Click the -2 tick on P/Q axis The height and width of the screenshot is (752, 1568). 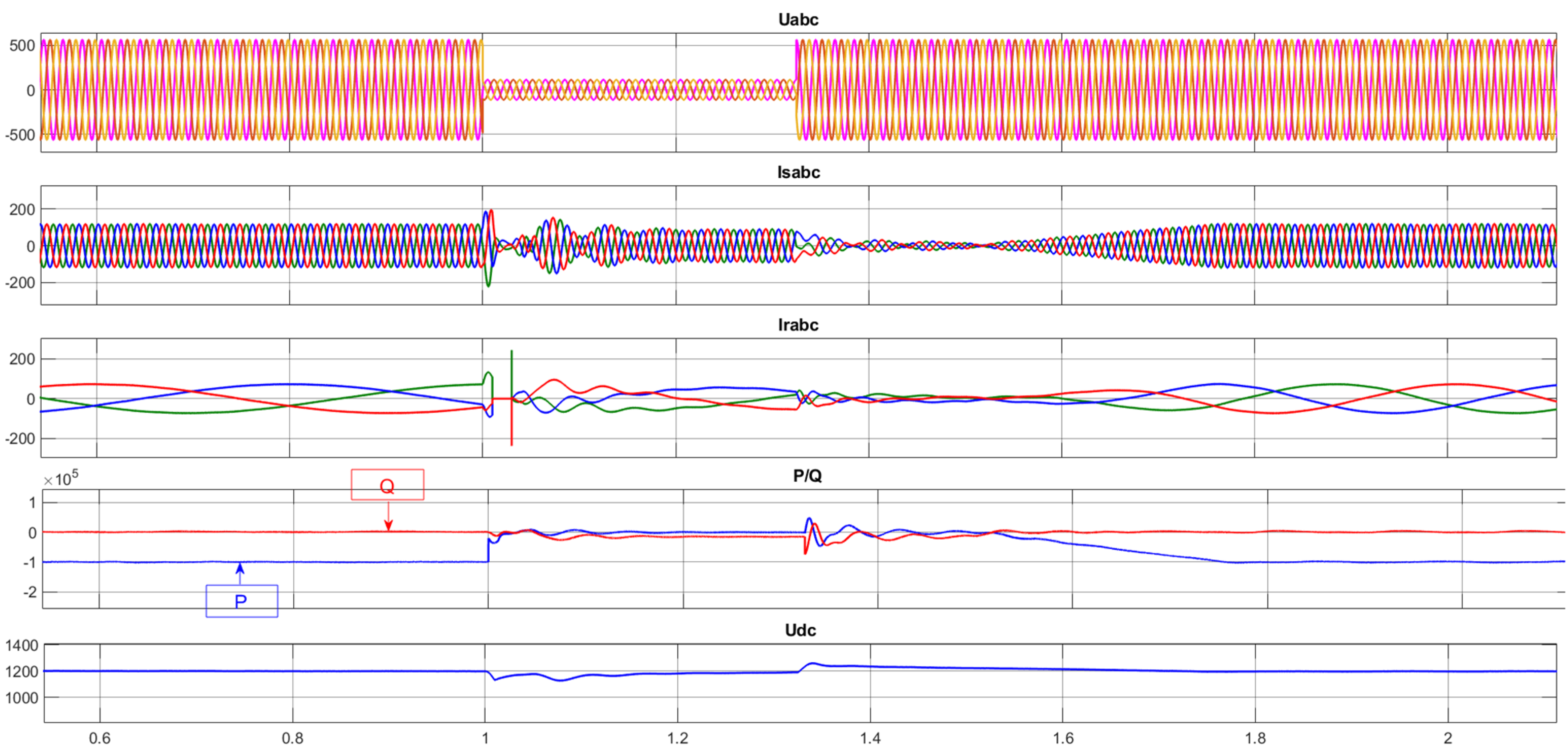pyautogui.click(x=29, y=592)
